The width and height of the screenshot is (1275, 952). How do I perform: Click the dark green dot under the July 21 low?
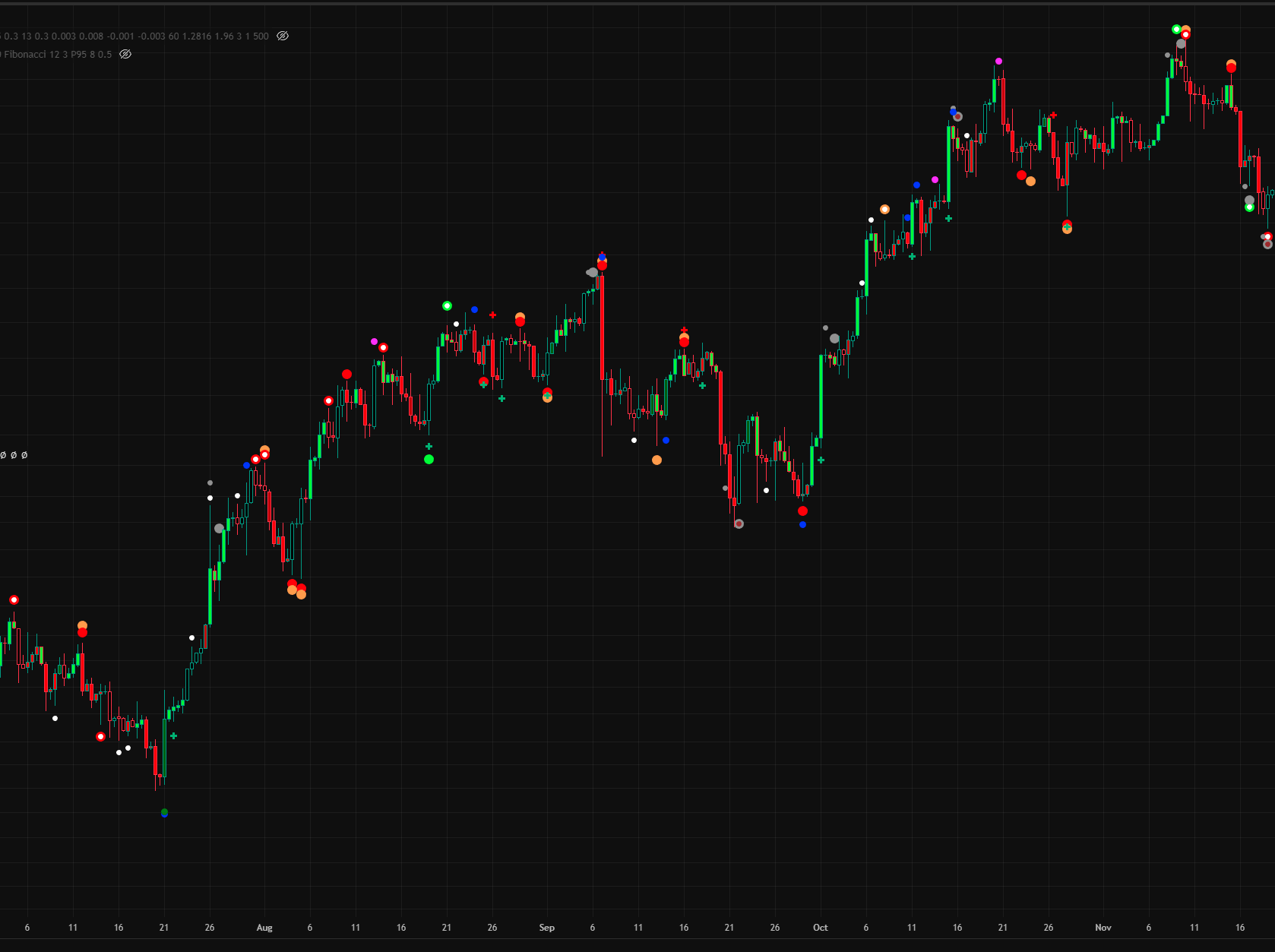[x=165, y=813]
